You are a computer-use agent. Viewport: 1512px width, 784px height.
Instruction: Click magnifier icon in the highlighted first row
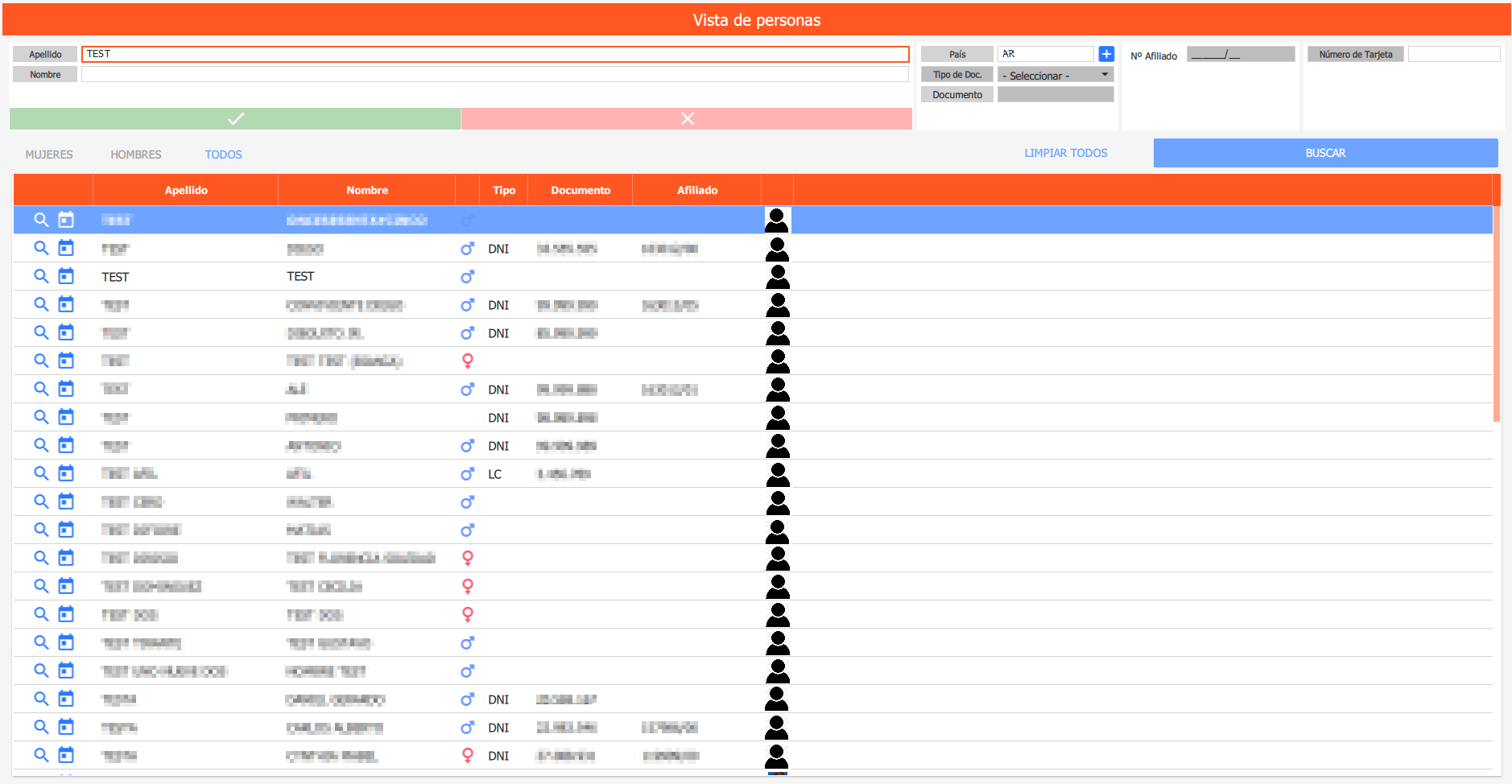pyautogui.click(x=41, y=220)
